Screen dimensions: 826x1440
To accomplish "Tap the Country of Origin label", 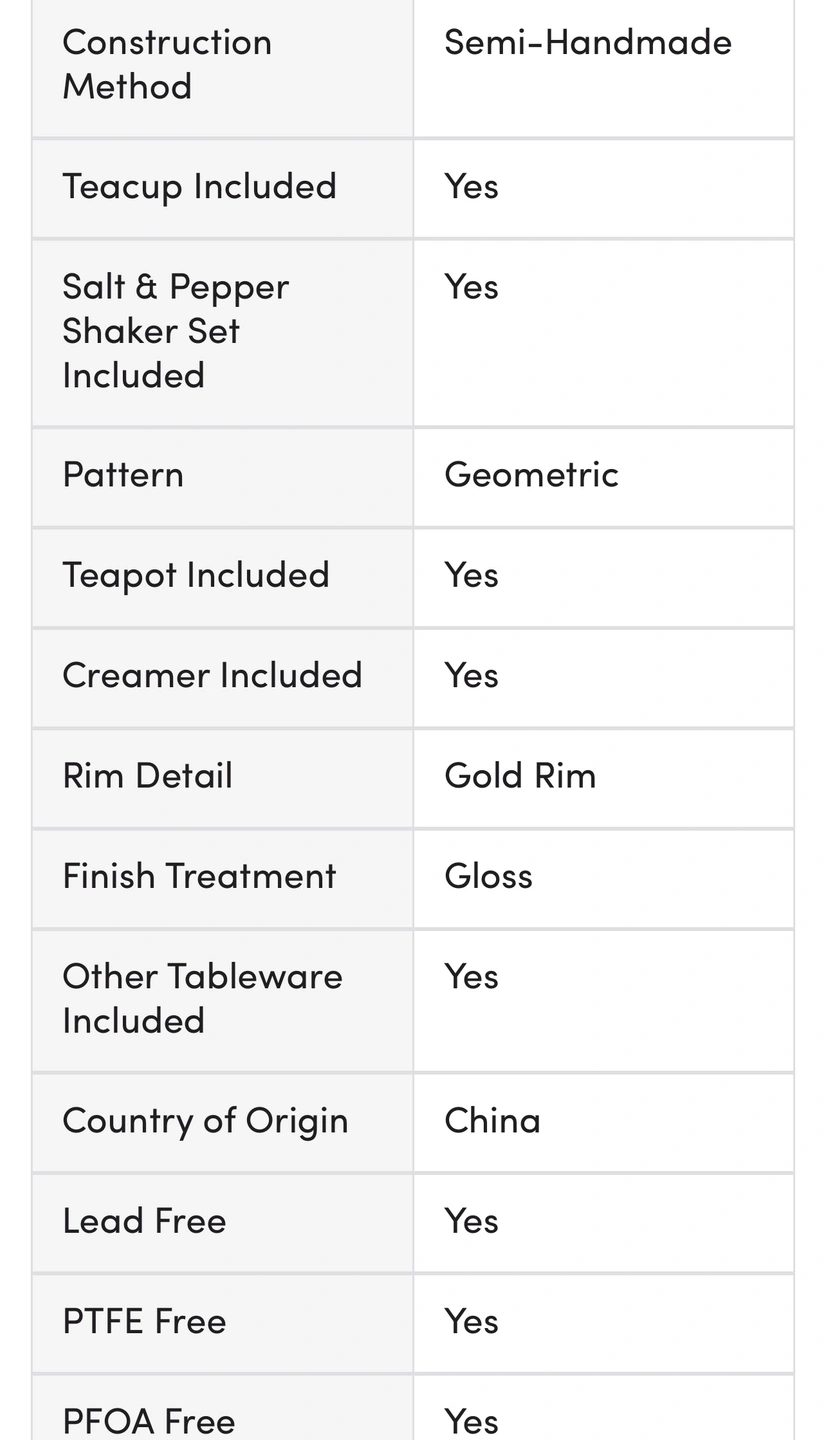I will pyautogui.click(x=205, y=1121).
